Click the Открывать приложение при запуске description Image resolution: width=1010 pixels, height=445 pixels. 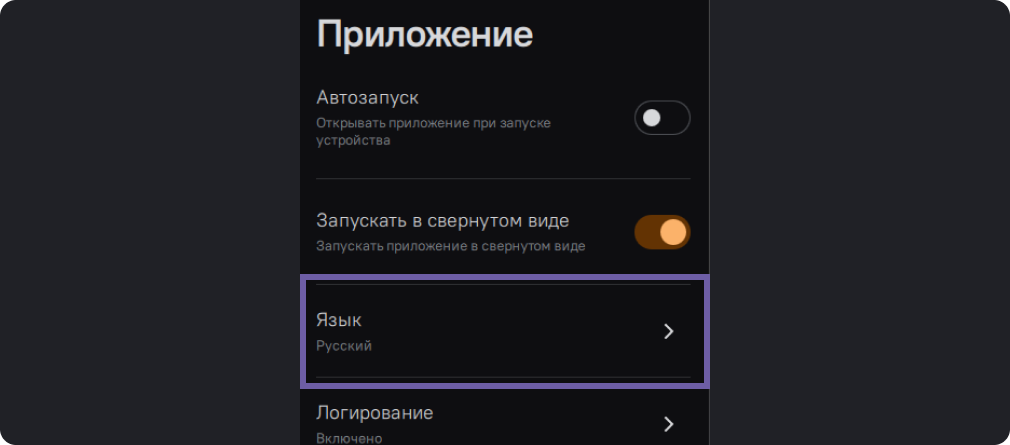pos(433,123)
